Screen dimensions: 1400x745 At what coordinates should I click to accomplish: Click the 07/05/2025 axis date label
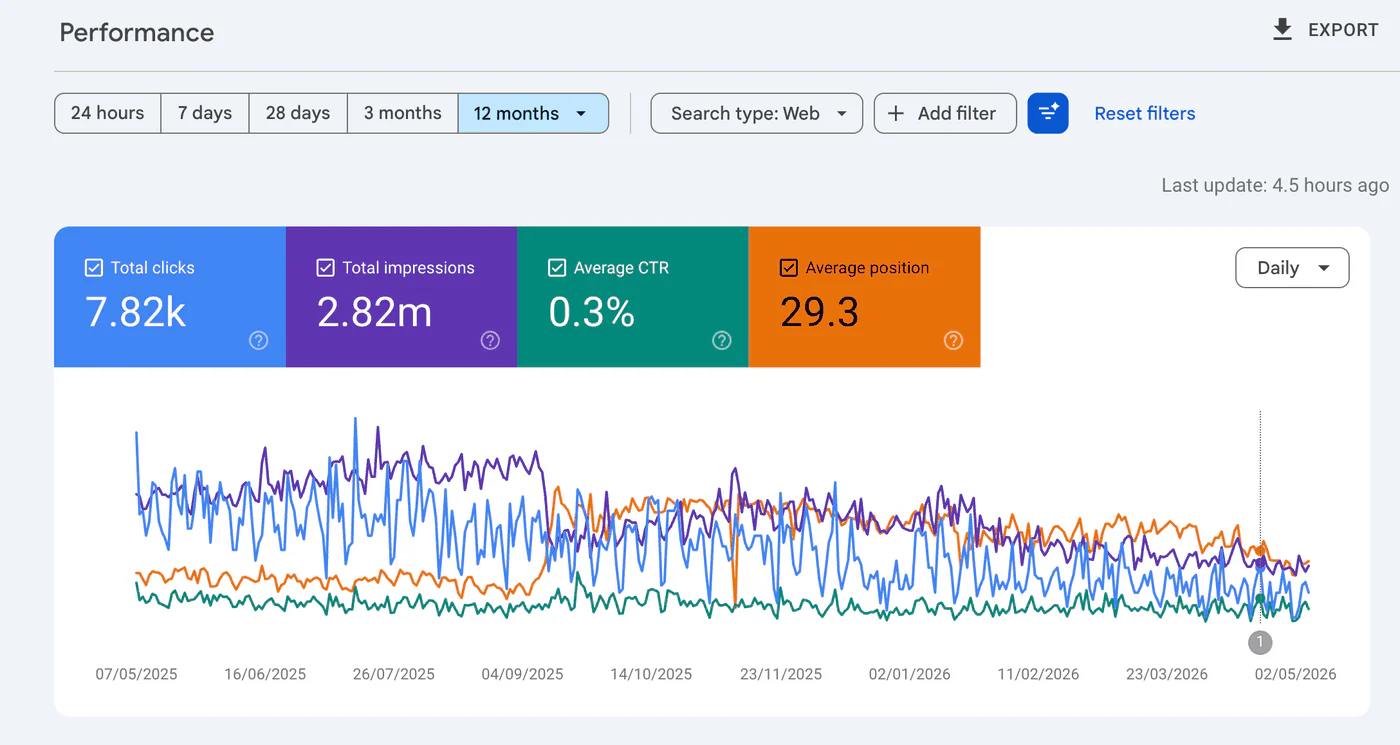point(136,674)
